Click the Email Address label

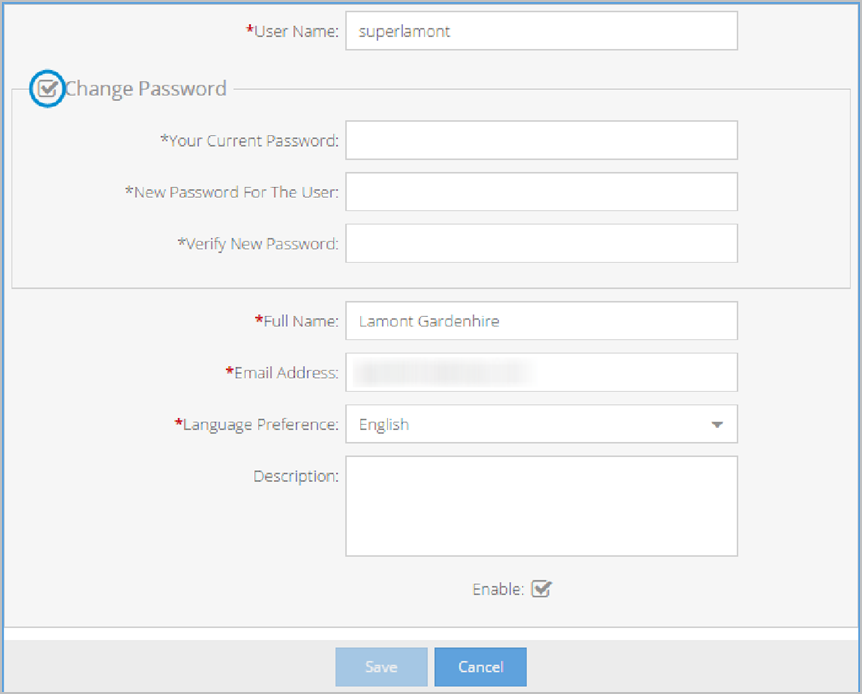tap(285, 373)
